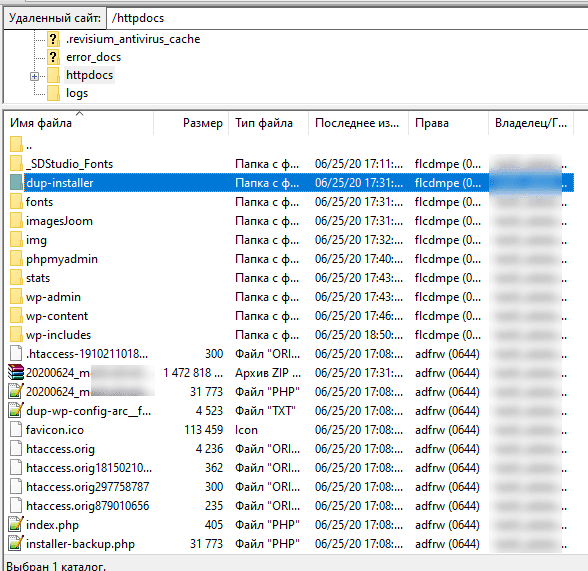This screenshot has width=588, height=571.
Task: Click the remote site path field /httpdocs
Action: tap(347, 18)
